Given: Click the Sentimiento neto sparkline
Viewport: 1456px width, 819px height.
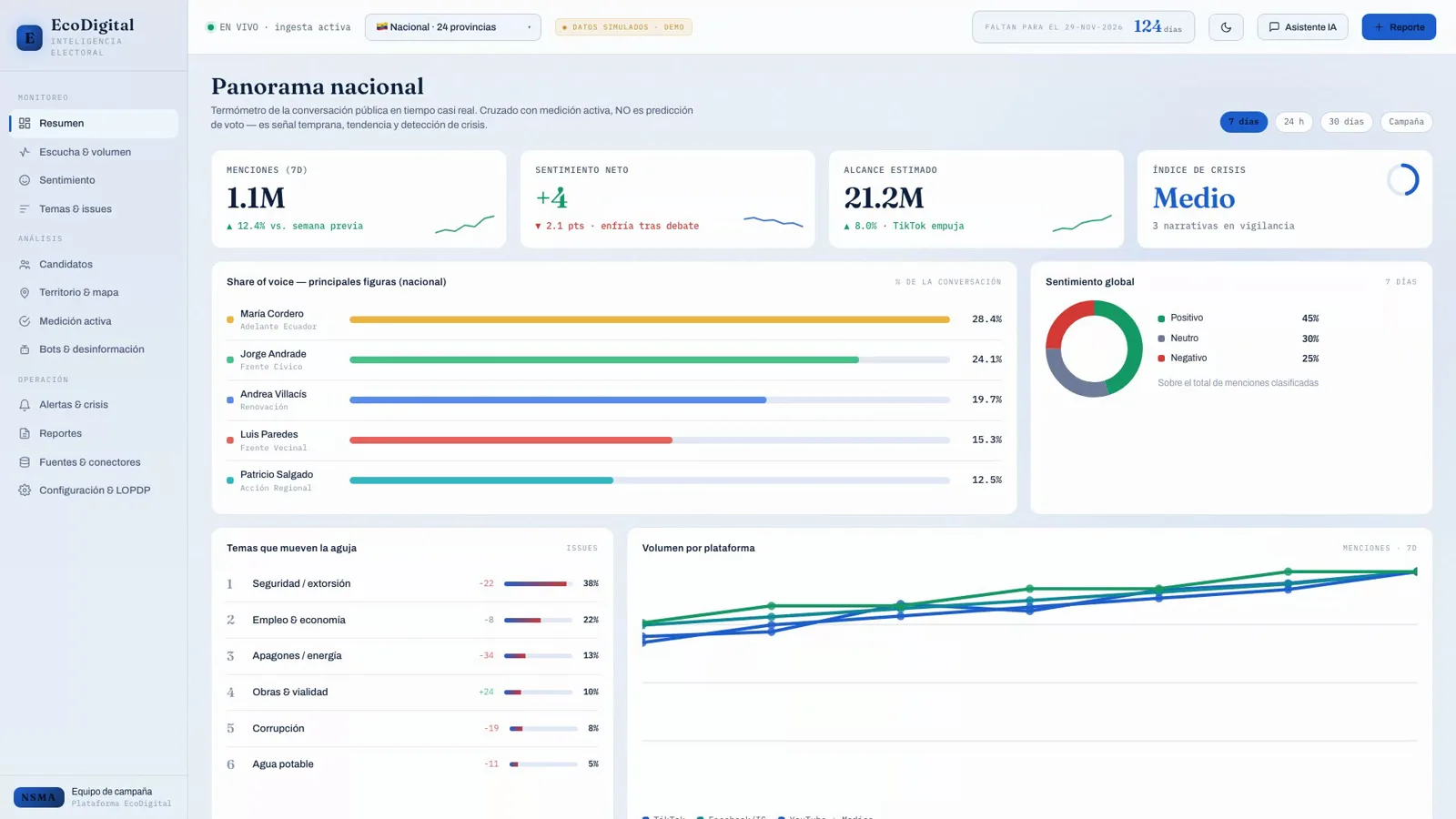Looking at the screenshot, I should coord(773,220).
